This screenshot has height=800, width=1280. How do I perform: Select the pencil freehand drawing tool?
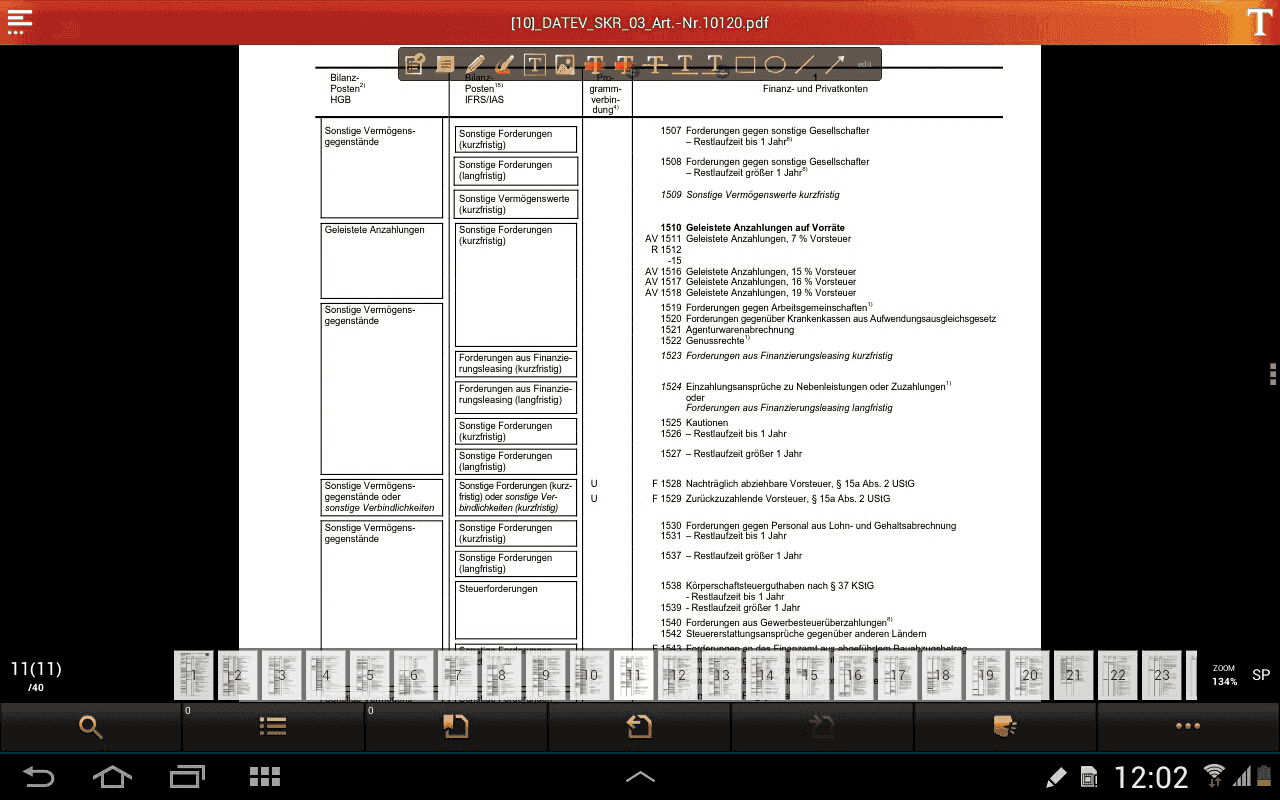click(x=475, y=65)
